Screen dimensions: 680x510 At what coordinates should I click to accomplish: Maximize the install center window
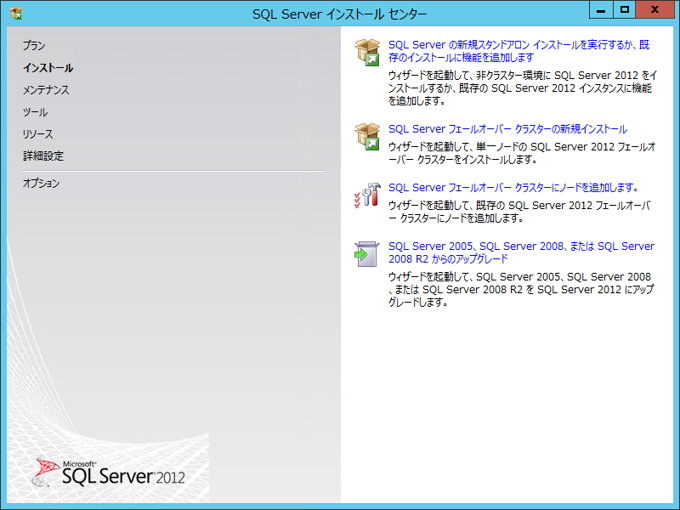624,10
